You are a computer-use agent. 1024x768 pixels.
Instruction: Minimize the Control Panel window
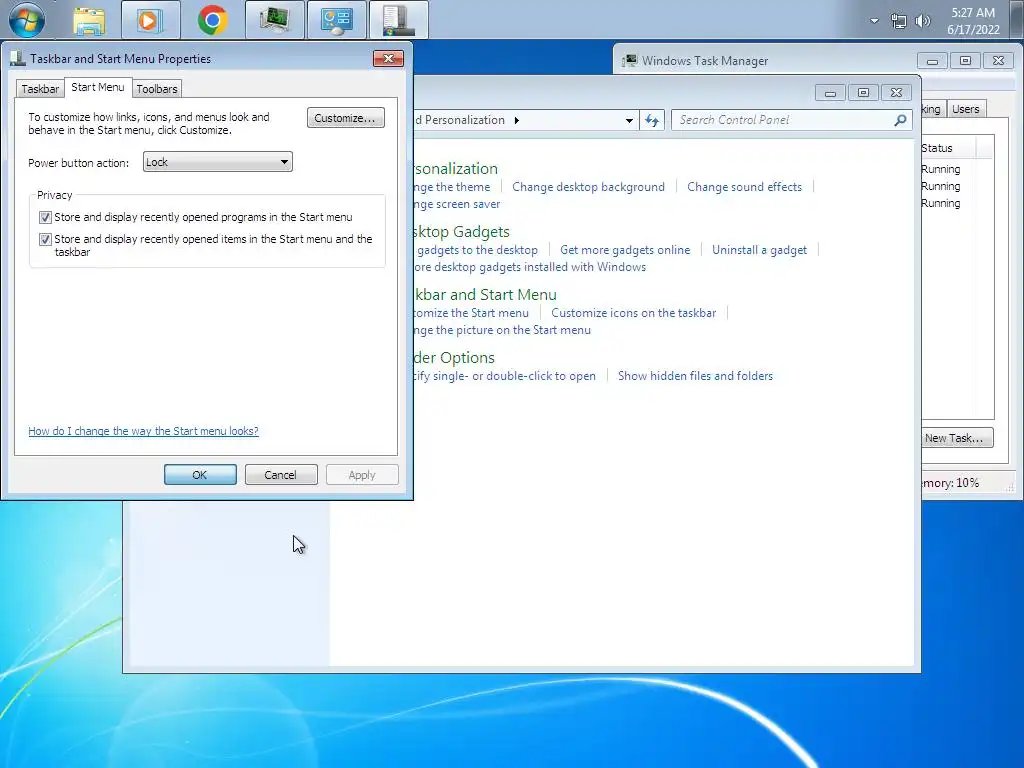click(830, 93)
